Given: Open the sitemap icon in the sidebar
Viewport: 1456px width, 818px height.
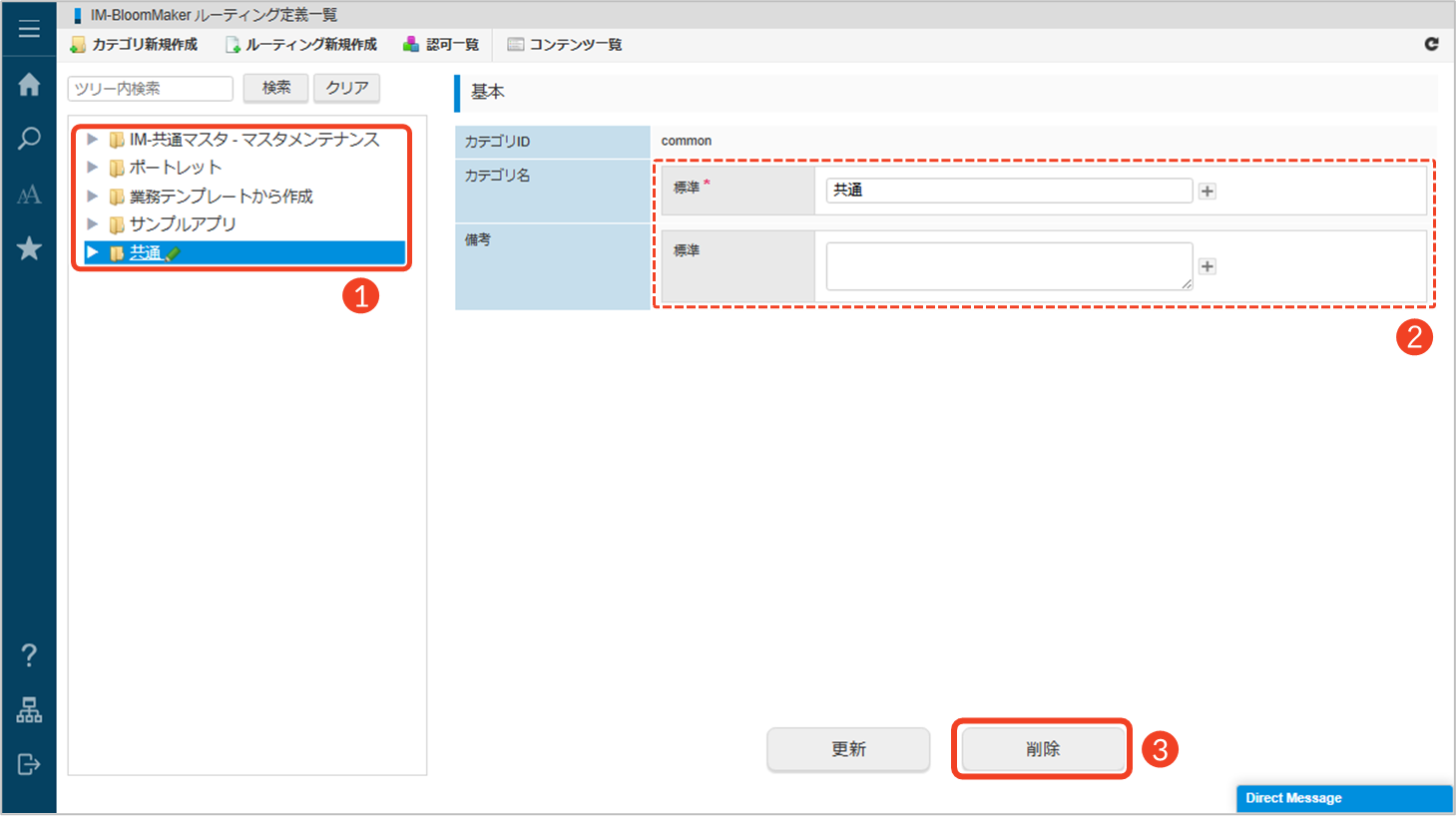Looking at the screenshot, I should tap(29, 710).
